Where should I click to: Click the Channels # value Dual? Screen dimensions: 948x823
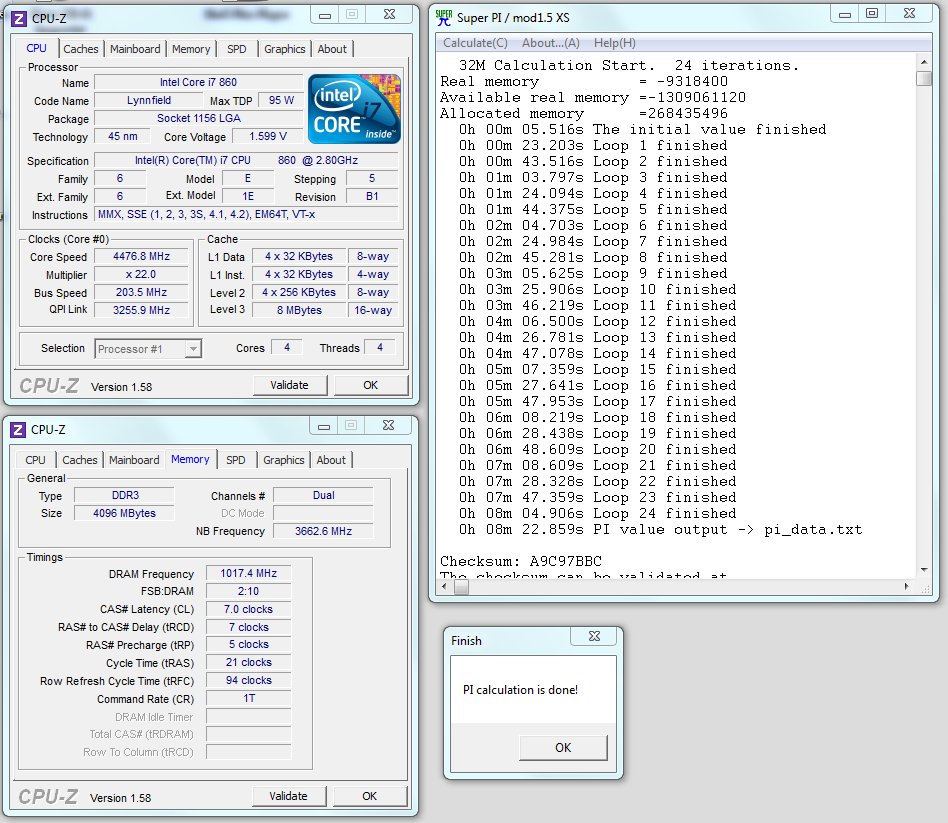(x=323, y=495)
